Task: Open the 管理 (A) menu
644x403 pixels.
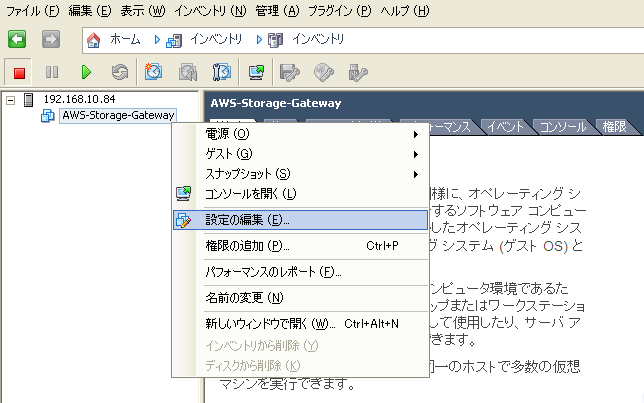Action: [277, 11]
